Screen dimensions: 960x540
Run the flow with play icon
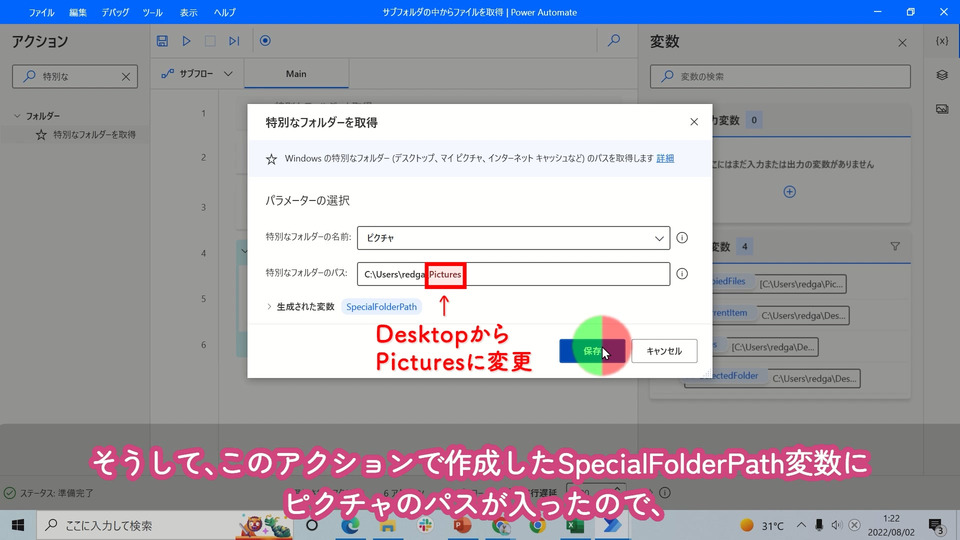(186, 41)
